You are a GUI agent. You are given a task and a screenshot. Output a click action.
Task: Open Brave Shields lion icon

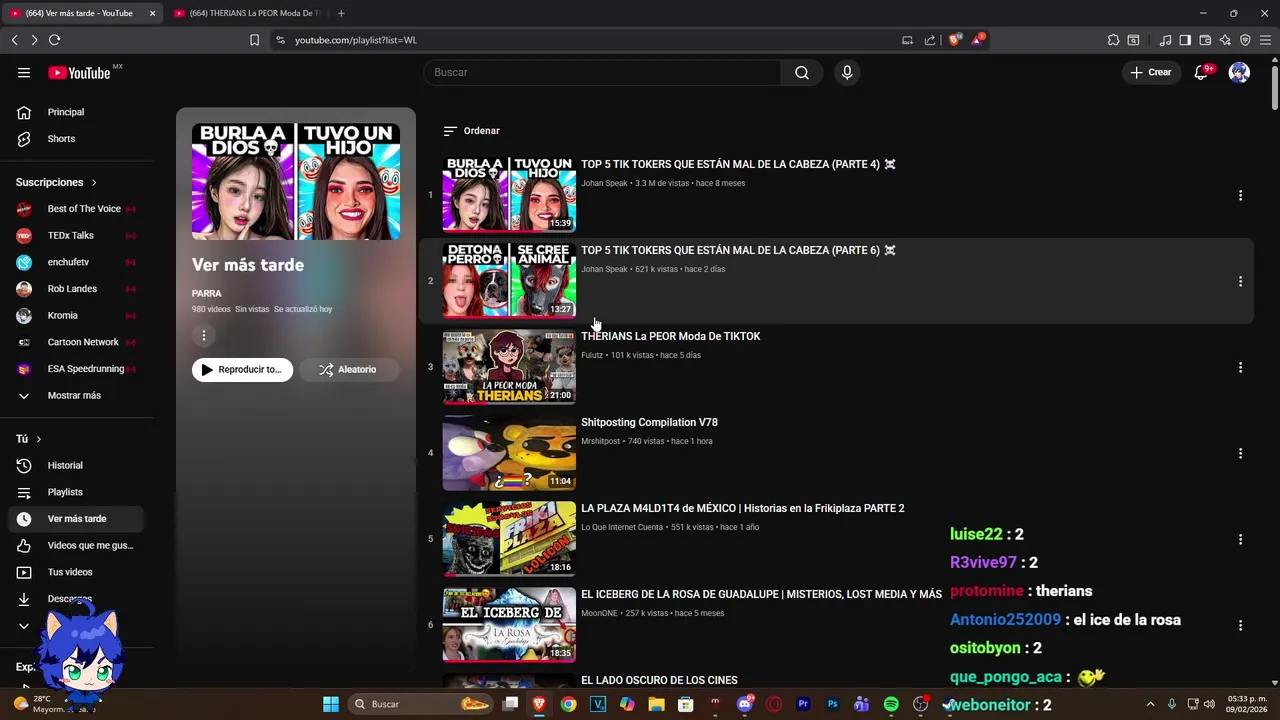(954, 40)
